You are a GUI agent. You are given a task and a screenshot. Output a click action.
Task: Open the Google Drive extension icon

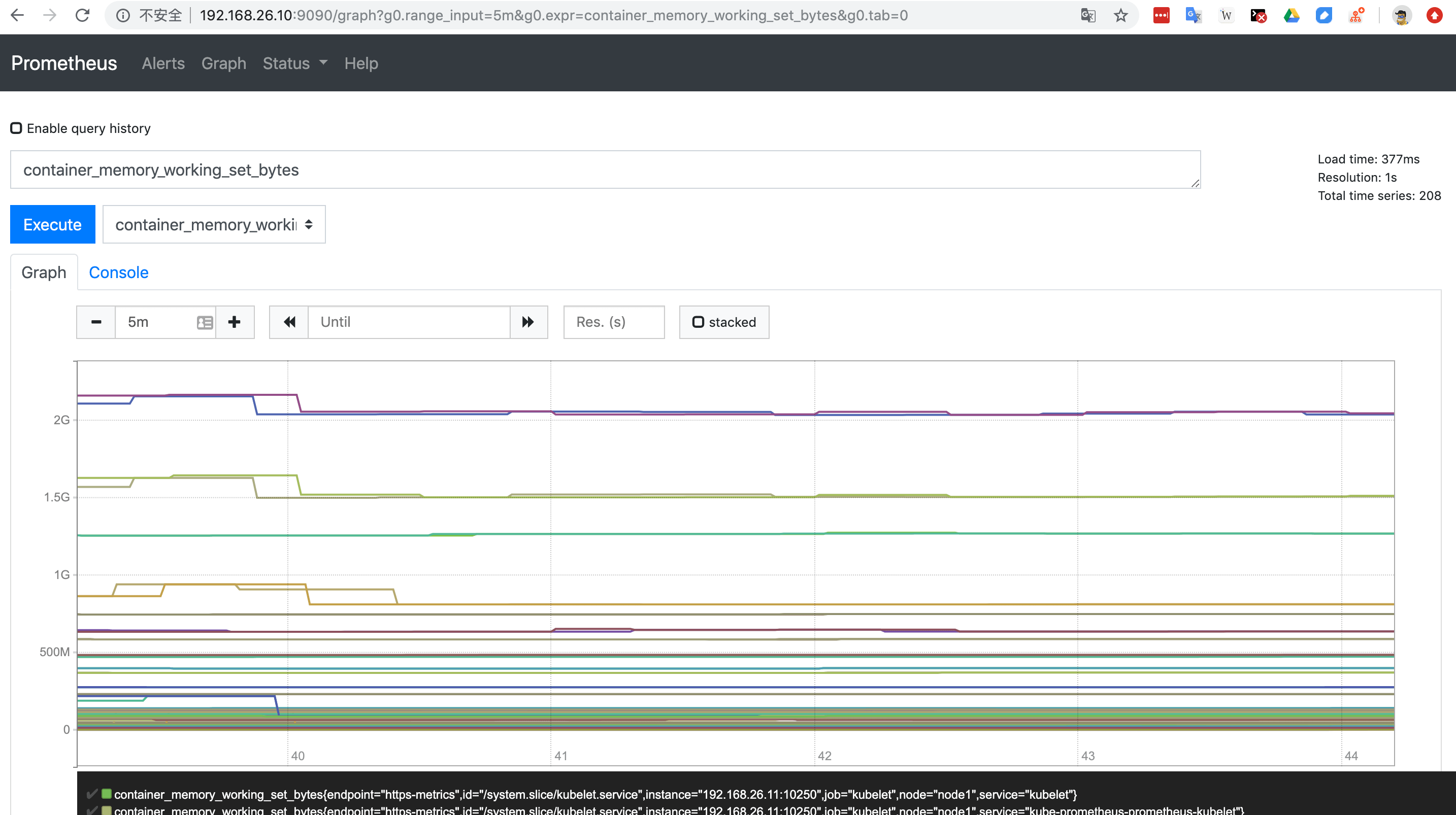(1292, 15)
